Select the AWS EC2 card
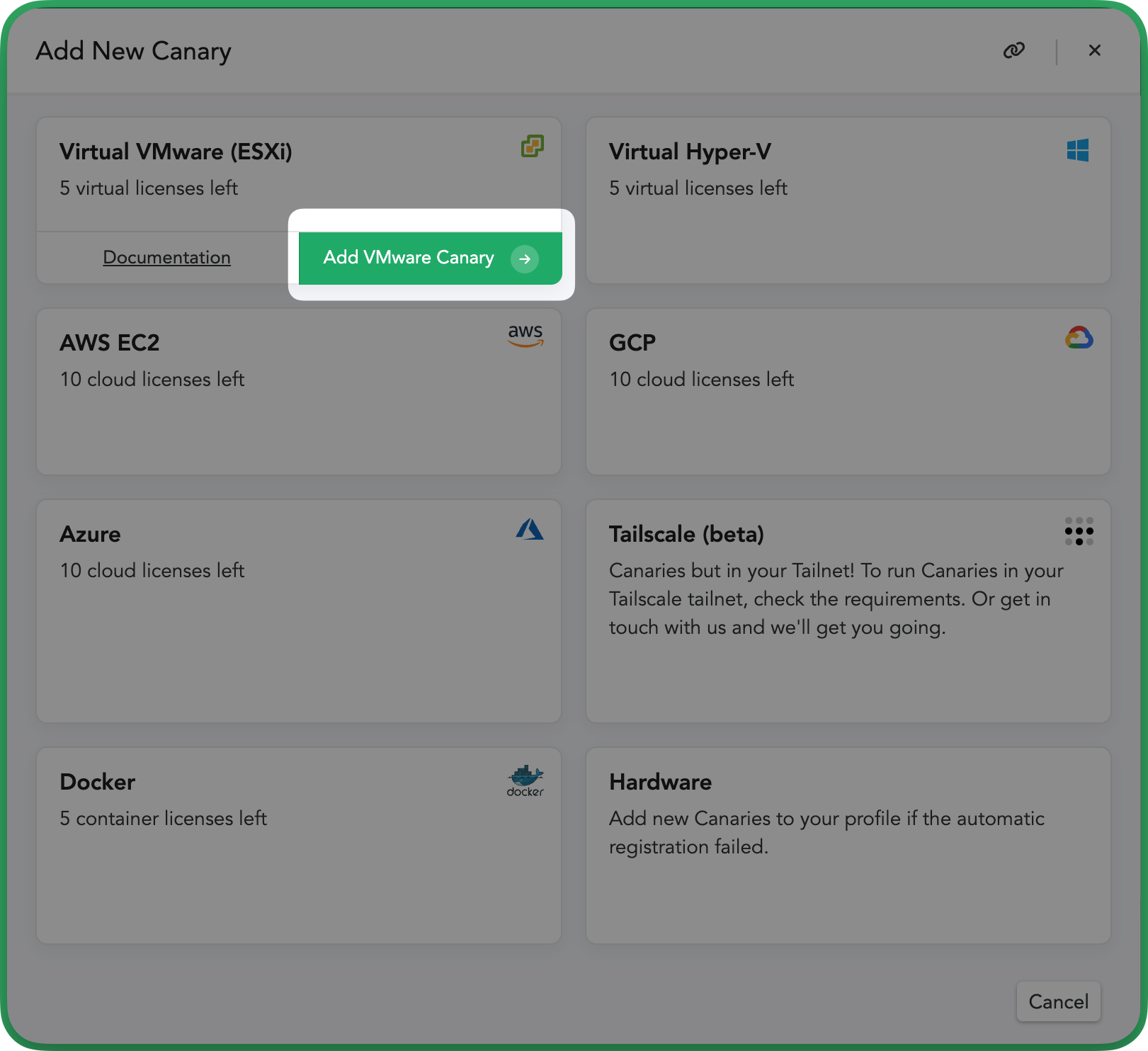Viewport: 1148px width, 1051px height. click(299, 392)
